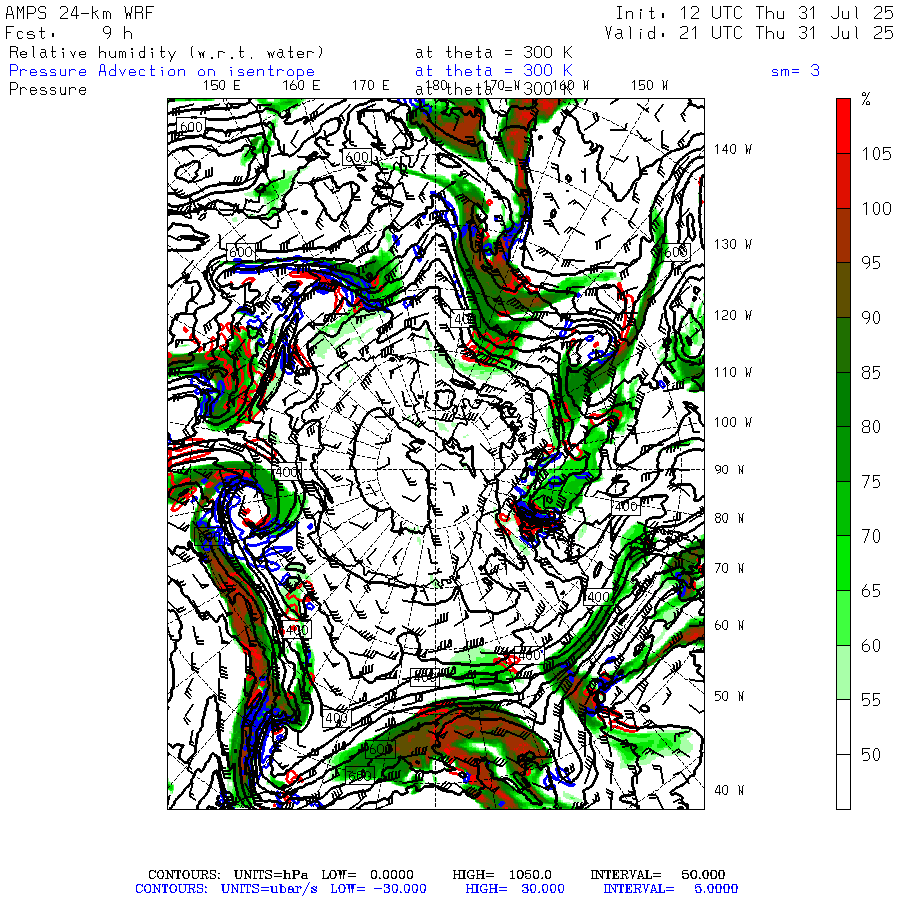Pick the pale green swatch between 55 and 60
The height and width of the screenshot is (900, 900).
843,672
